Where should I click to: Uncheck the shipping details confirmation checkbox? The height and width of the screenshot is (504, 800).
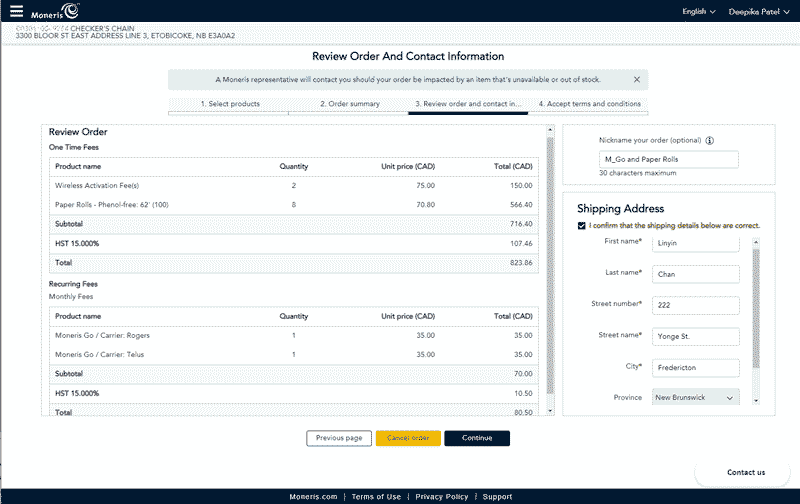tap(581, 225)
